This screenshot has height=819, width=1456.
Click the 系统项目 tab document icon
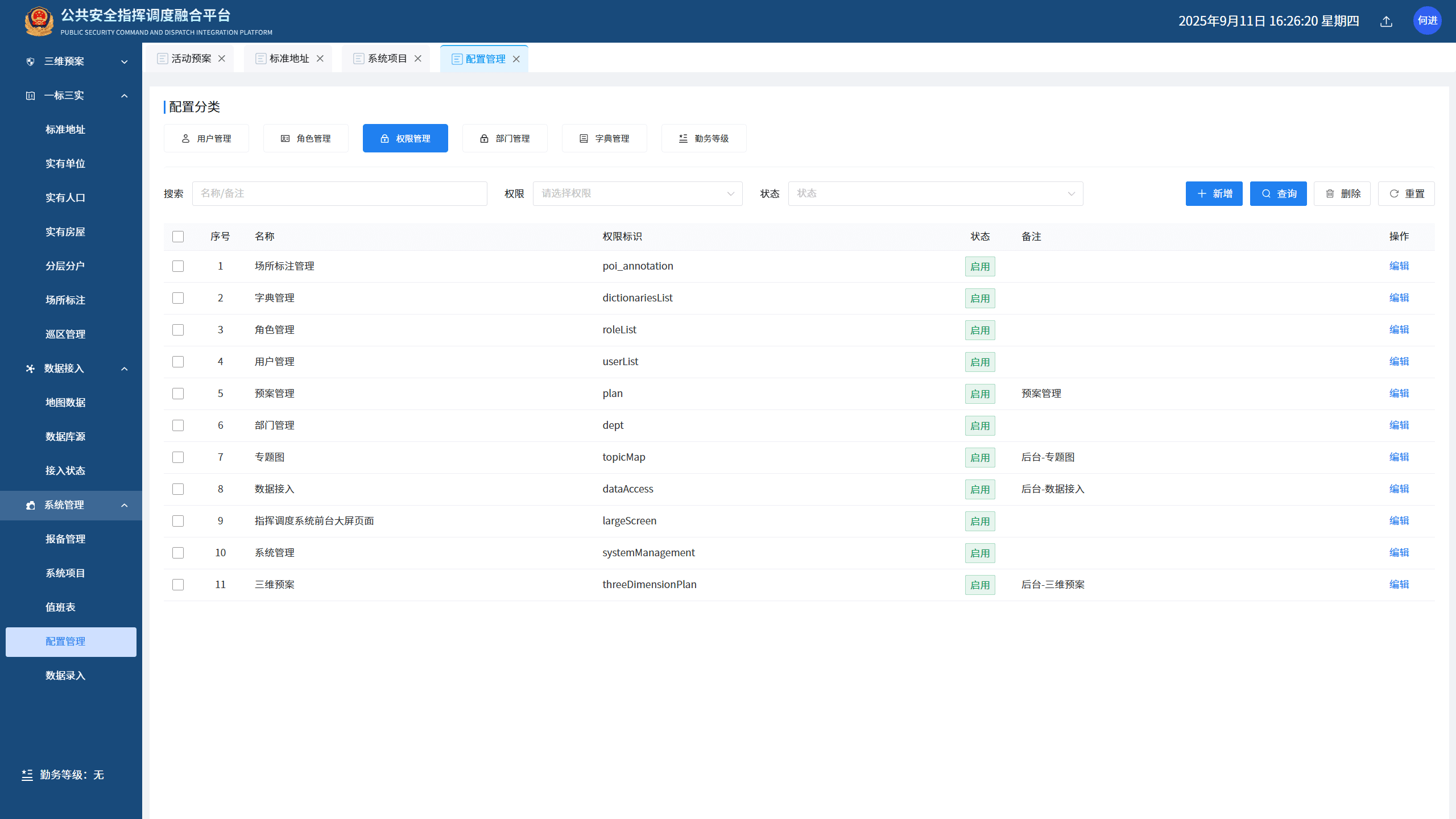click(359, 59)
